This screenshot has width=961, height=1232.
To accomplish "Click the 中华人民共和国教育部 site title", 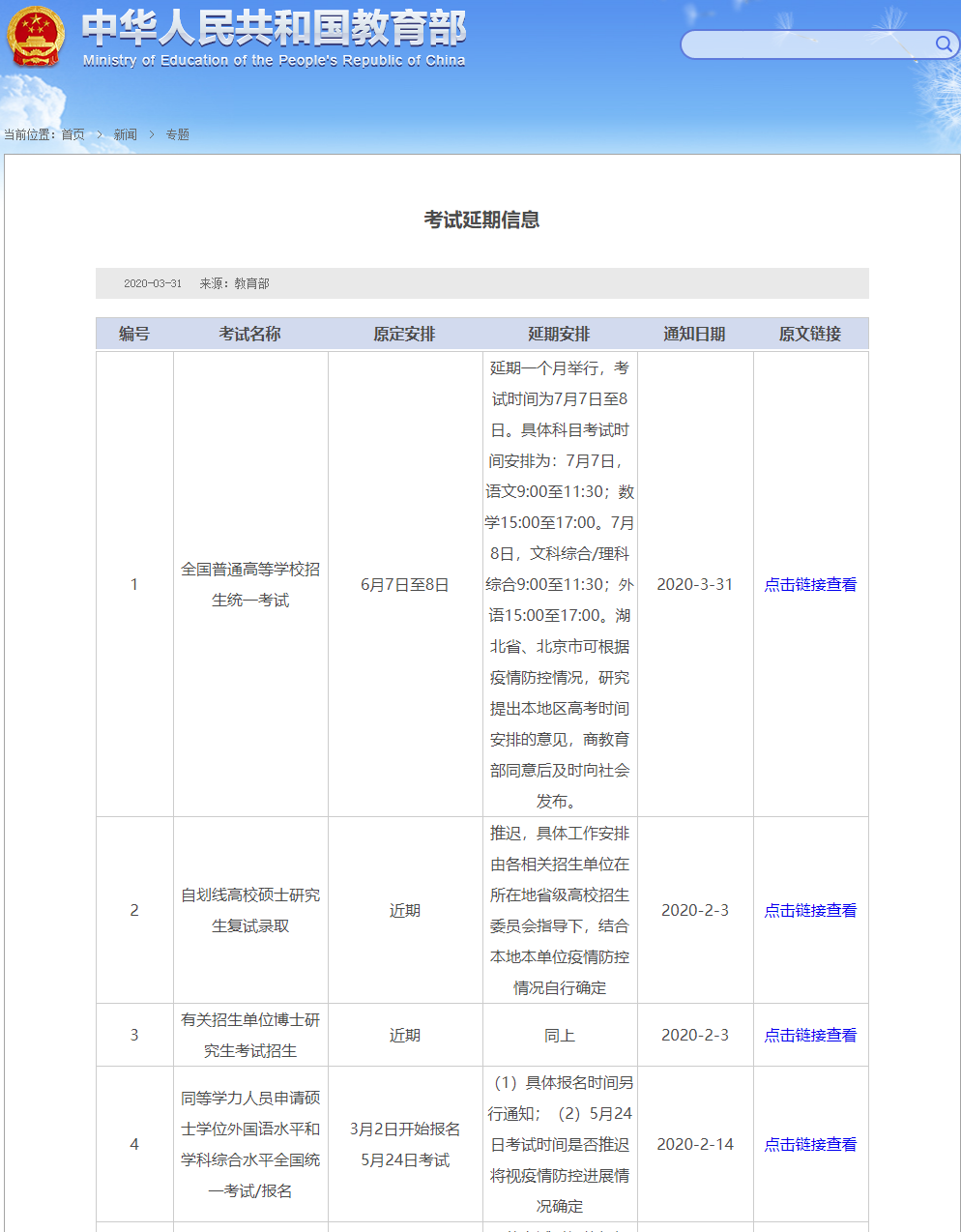I will tap(274, 29).
